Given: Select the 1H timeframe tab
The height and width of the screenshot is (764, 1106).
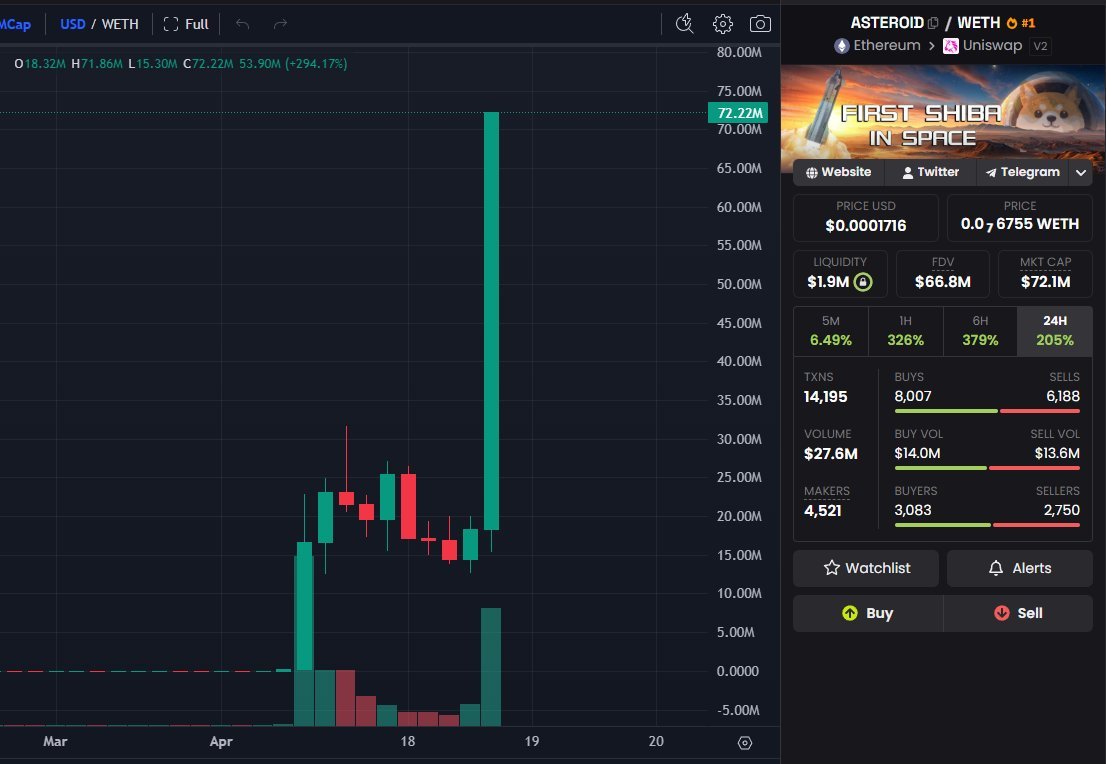Looking at the screenshot, I should click(x=905, y=331).
